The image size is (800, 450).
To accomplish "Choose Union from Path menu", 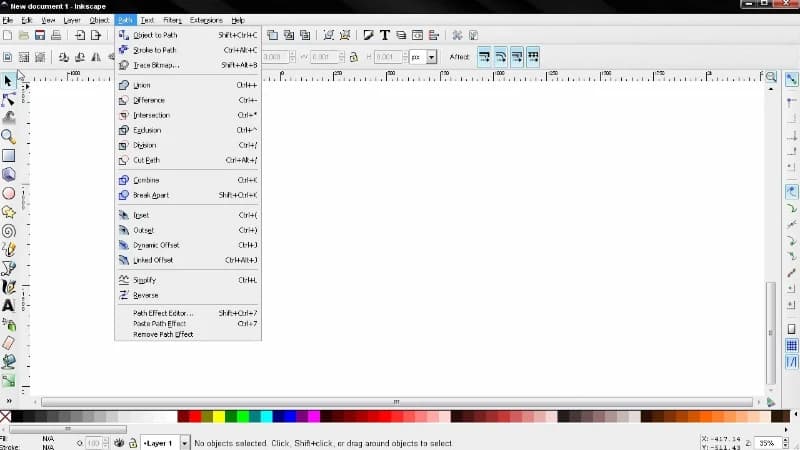I will point(188,85).
